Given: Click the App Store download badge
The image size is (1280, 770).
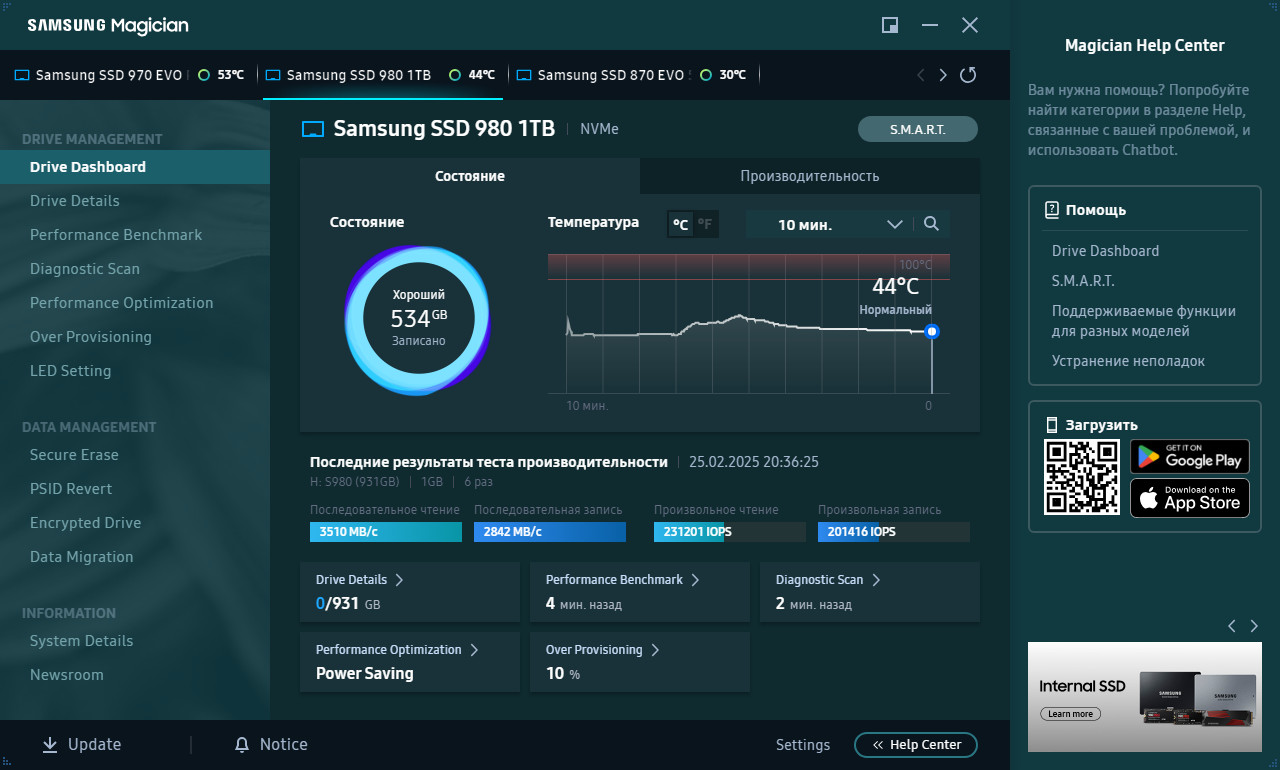Looking at the screenshot, I should pyautogui.click(x=1190, y=498).
